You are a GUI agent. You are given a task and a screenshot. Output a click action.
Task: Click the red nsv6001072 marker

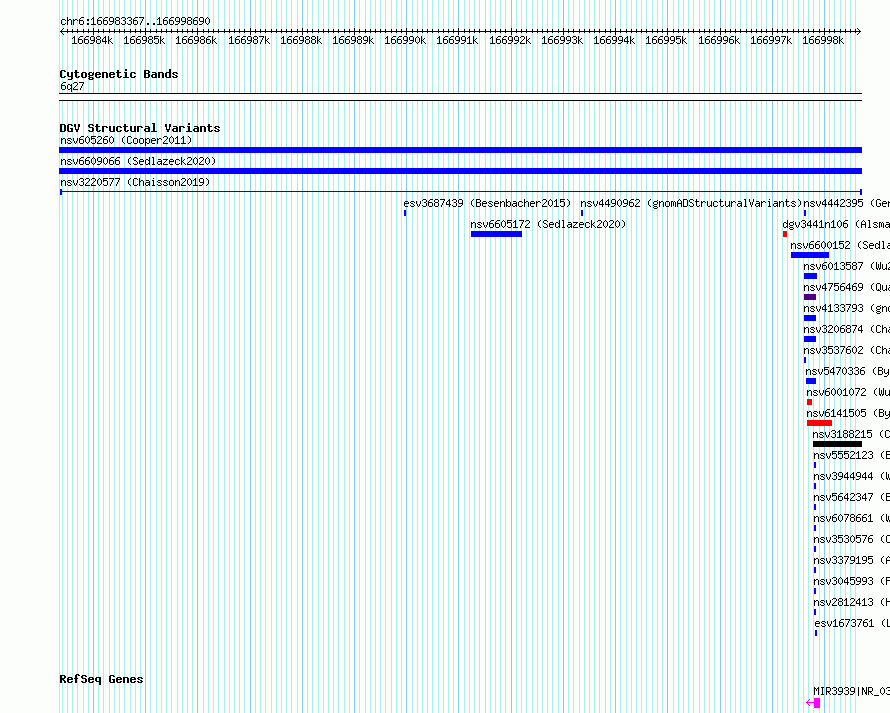809,402
